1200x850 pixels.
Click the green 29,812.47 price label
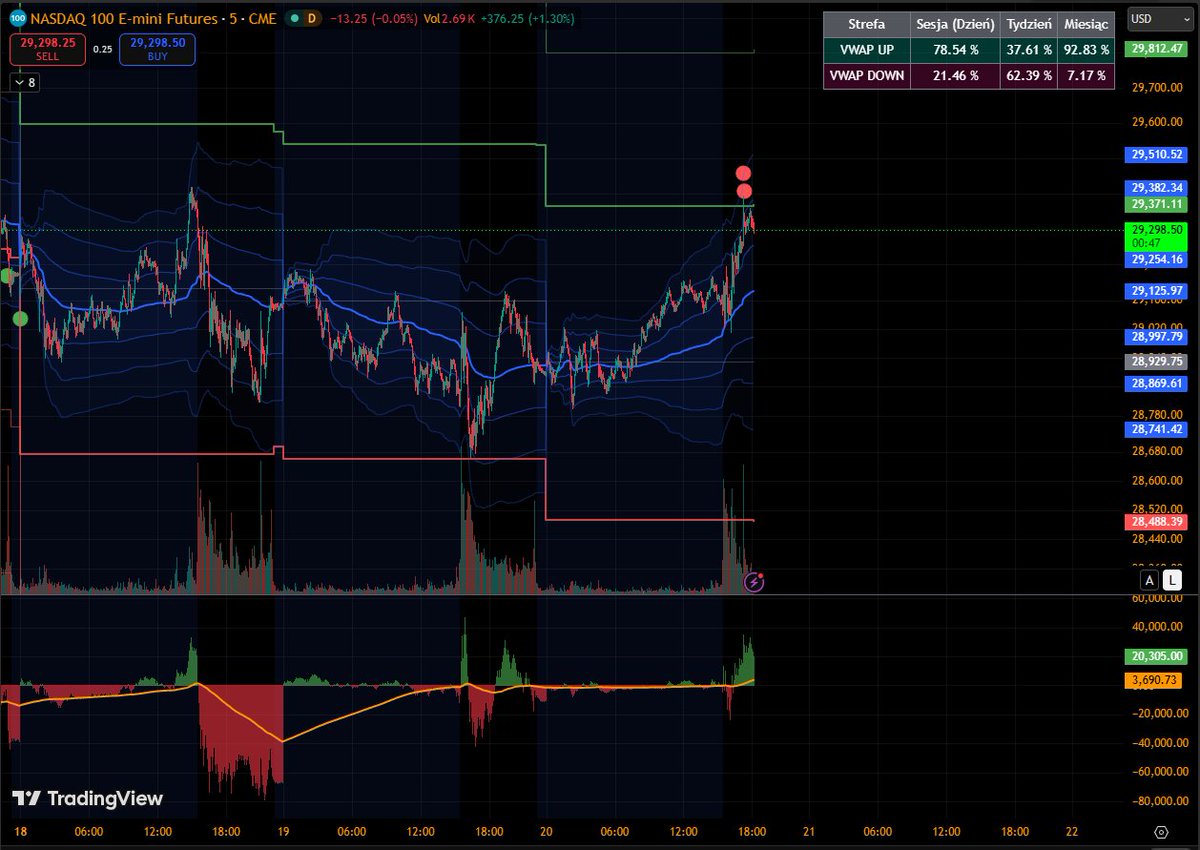coord(1155,48)
